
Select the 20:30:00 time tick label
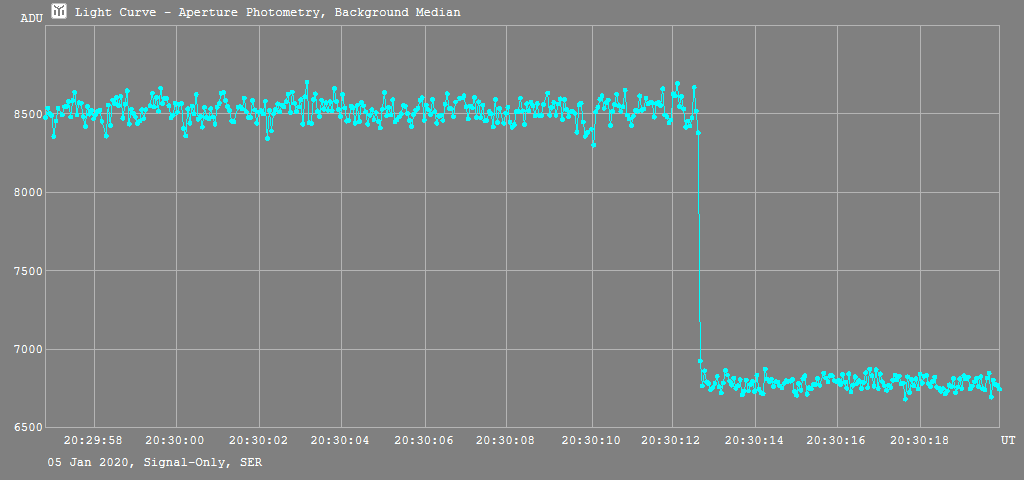pyautogui.click(x=176, y=439)
